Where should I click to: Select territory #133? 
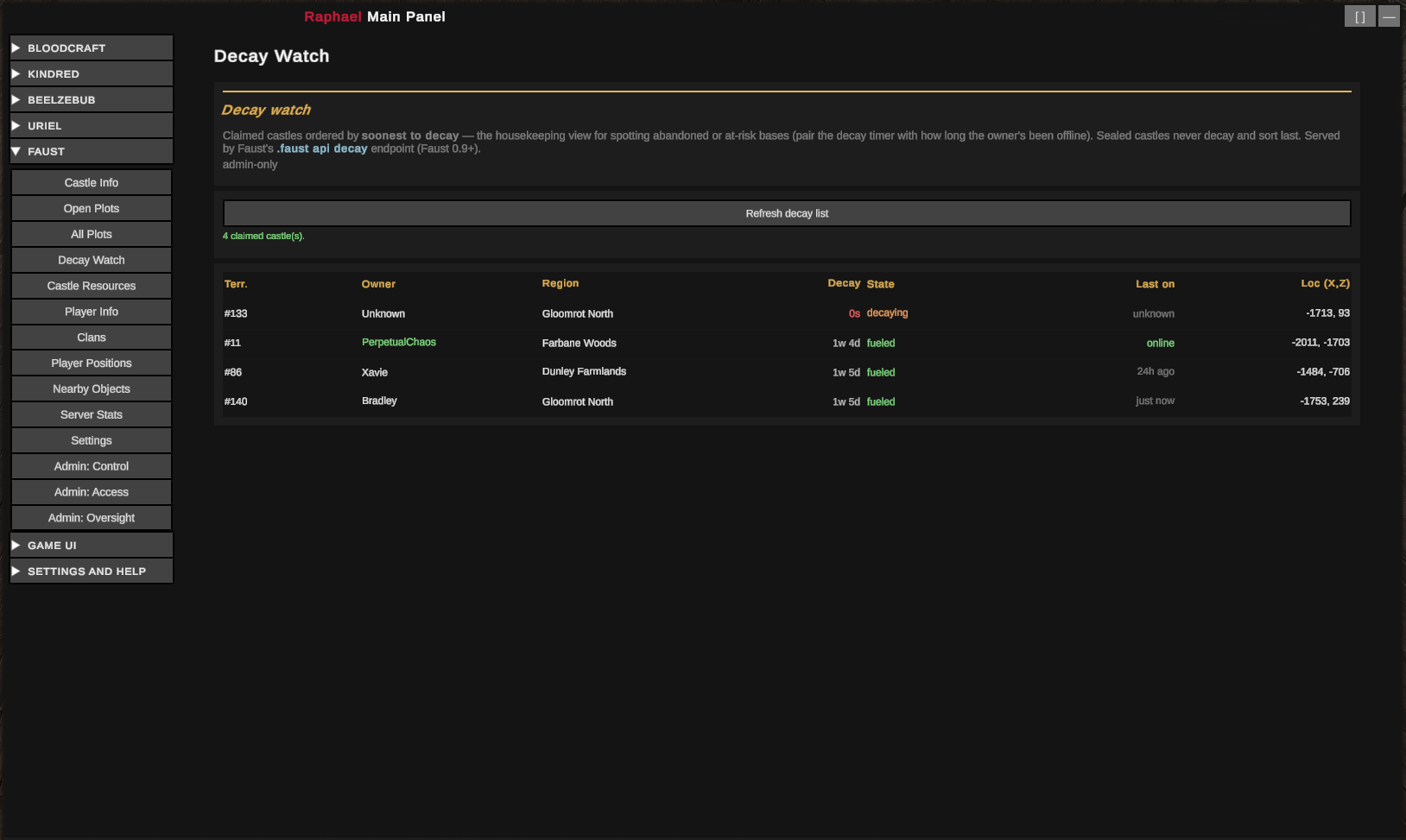click(236, 313)
